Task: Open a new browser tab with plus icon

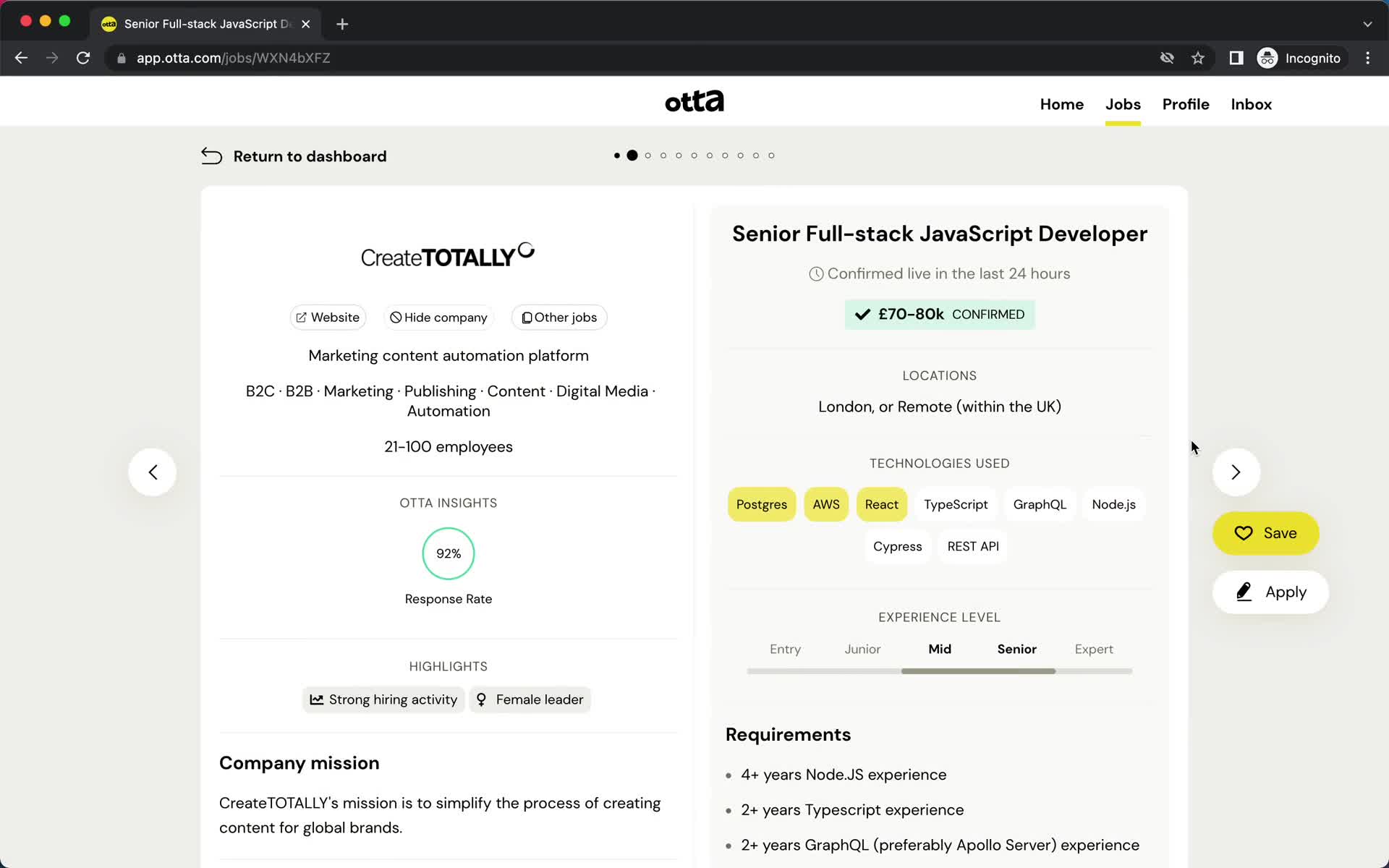Action: pyautogui.click(x=342, y=24)
